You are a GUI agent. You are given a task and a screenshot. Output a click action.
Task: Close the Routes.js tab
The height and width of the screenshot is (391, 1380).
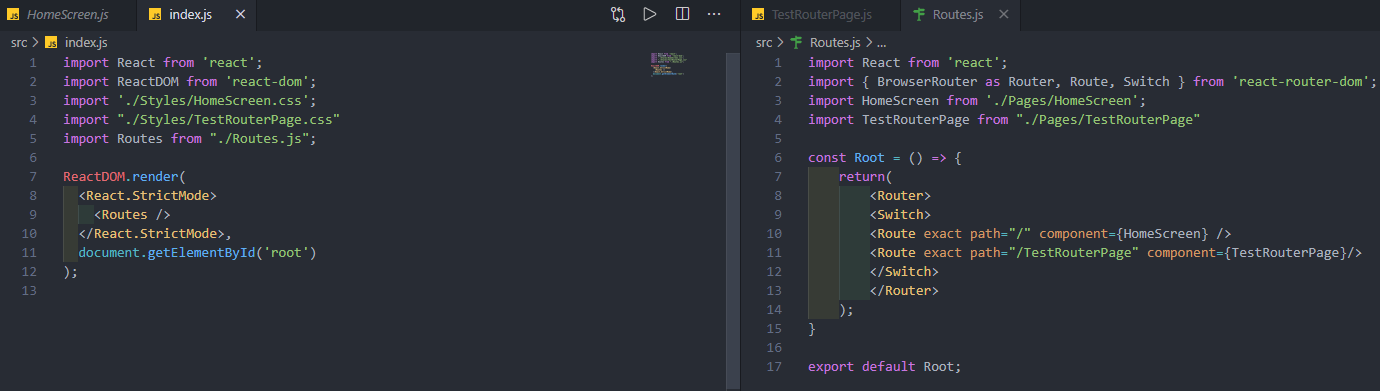pyautogui.click(x=1003, y=15)
